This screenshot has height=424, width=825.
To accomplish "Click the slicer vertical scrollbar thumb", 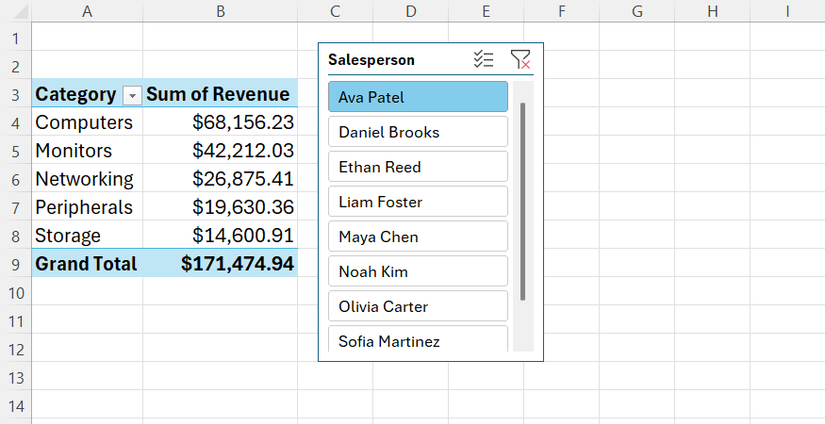I will [x=522, y=201].
